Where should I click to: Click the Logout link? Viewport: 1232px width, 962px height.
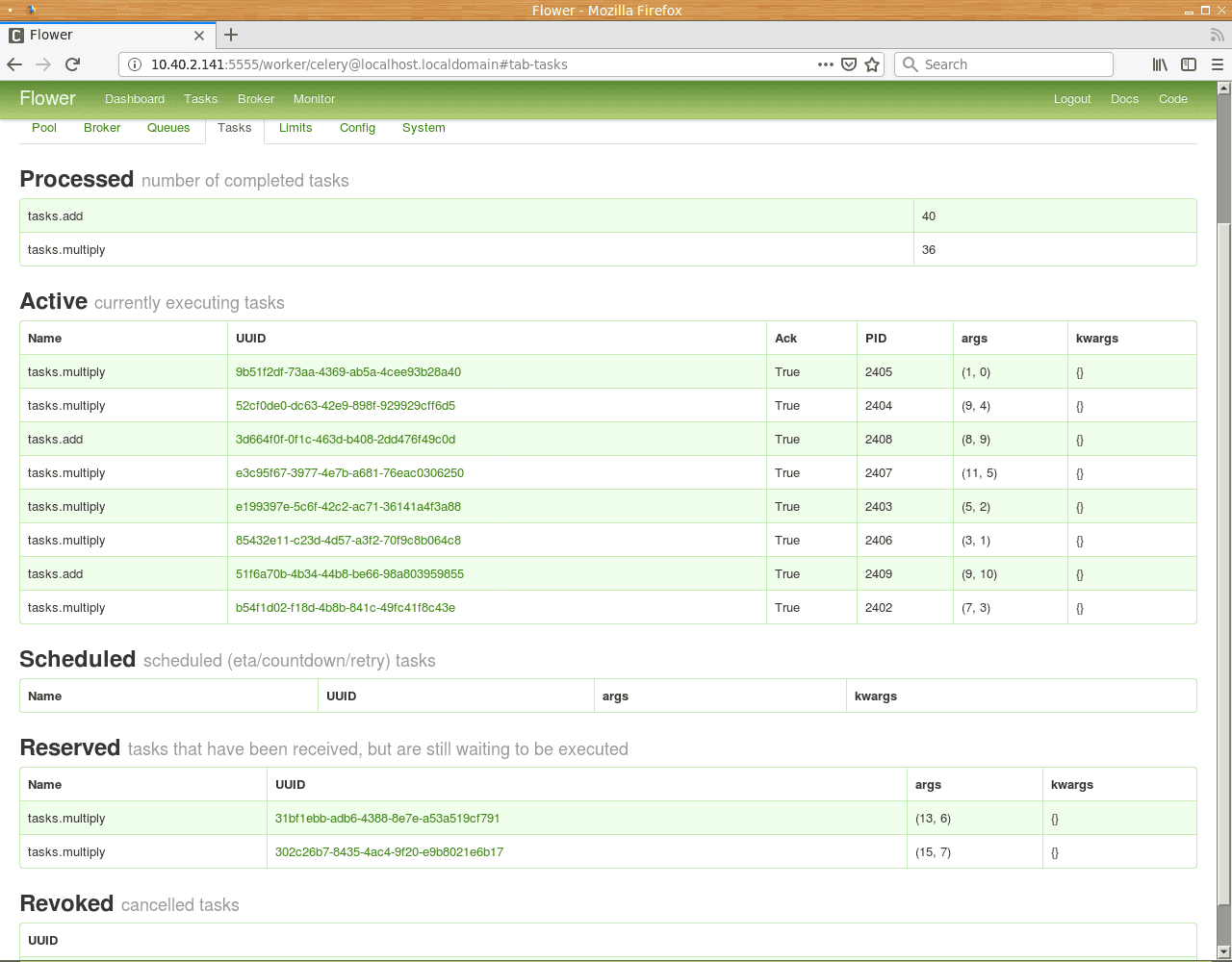point(1072,99)
